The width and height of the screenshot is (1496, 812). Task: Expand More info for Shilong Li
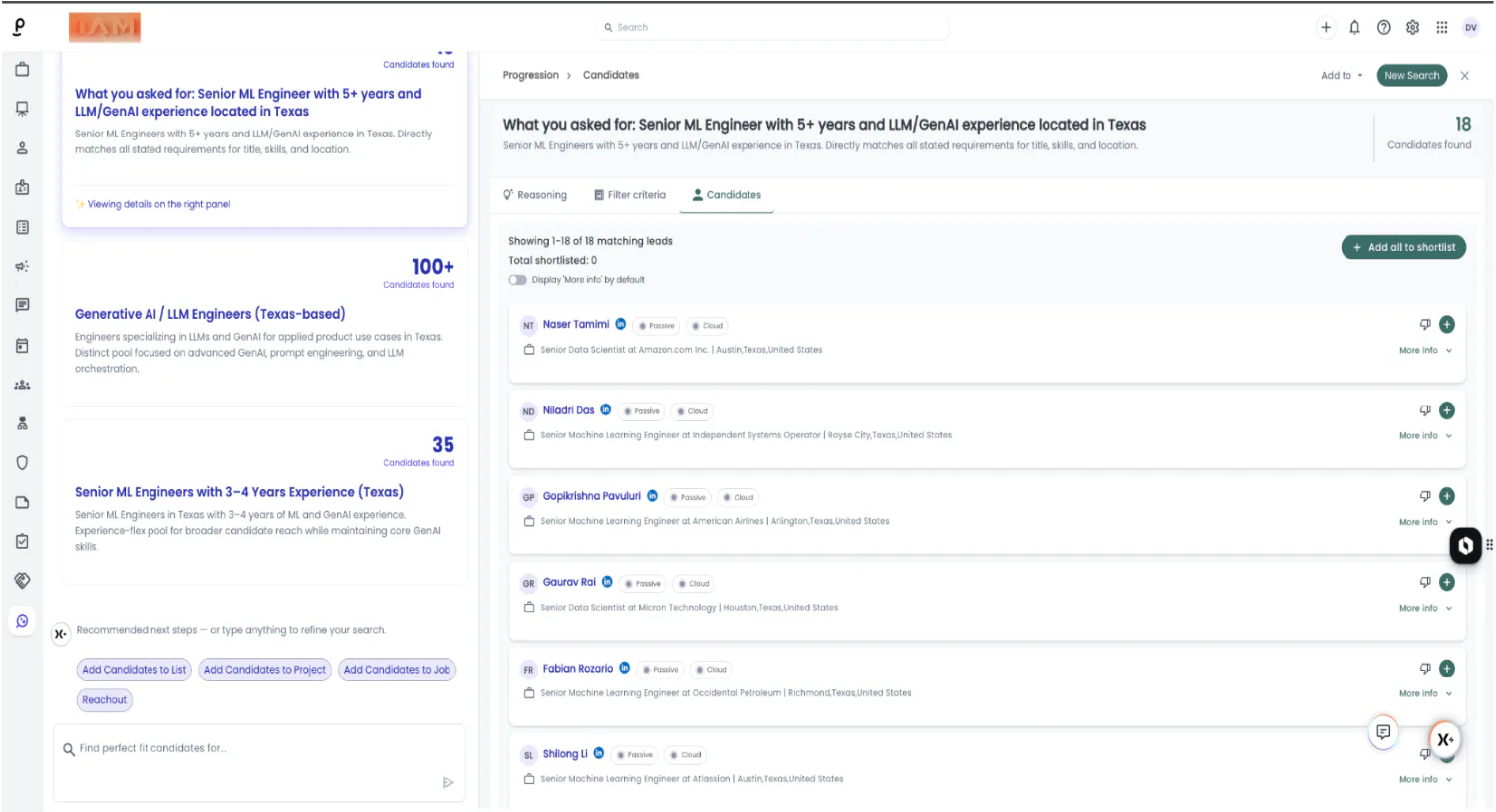point(1425,780)
